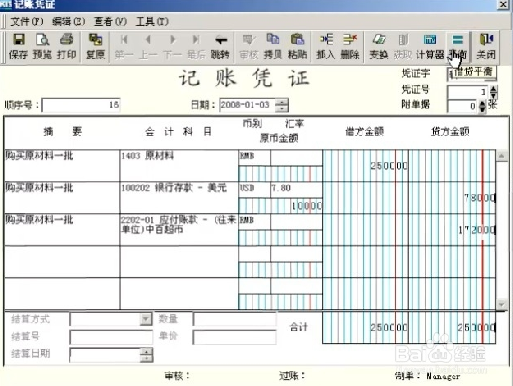
Task: Open the Calculator (计算器) tool
Action: [430, 46]
